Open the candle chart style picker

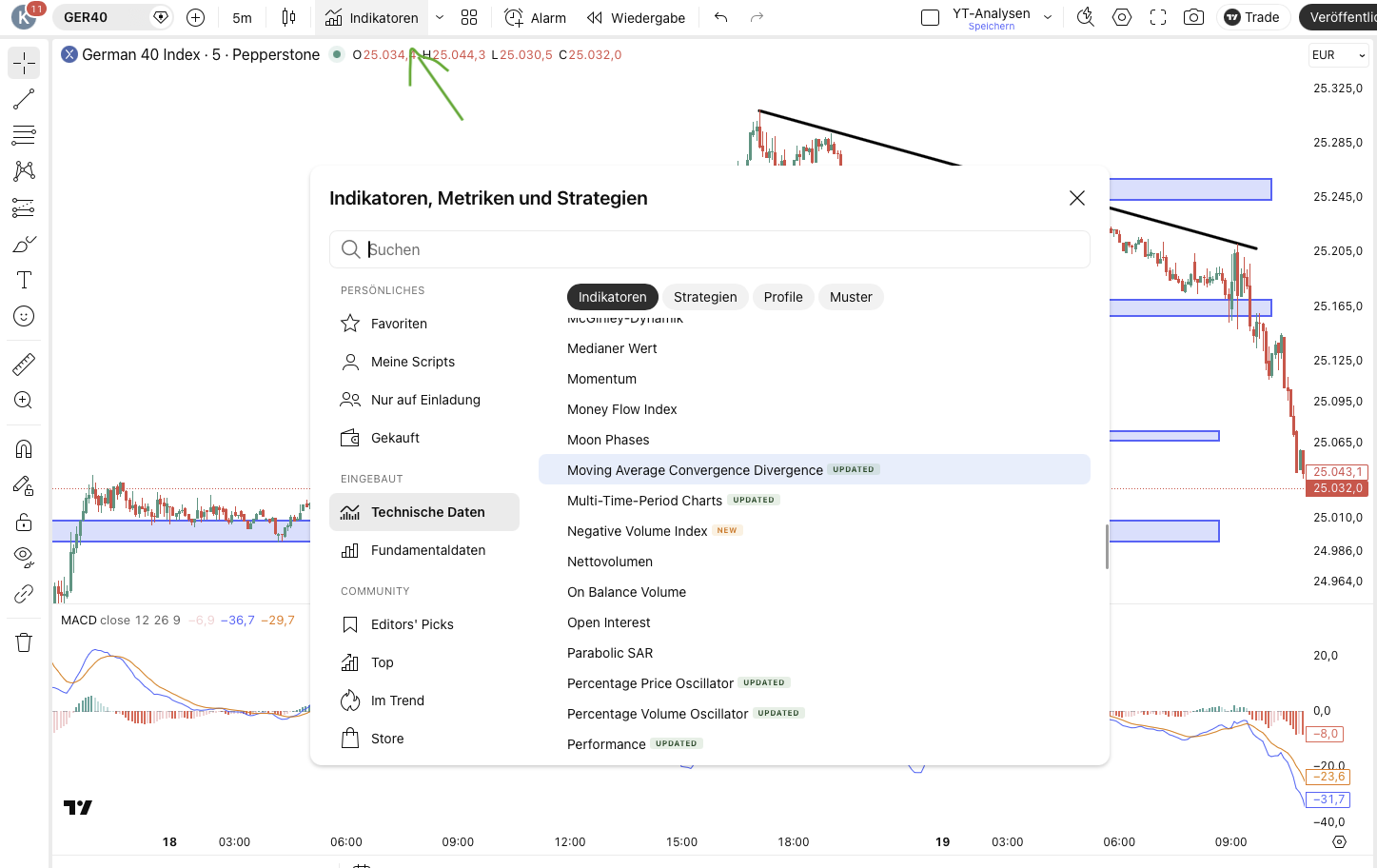[x=288, y=16]
